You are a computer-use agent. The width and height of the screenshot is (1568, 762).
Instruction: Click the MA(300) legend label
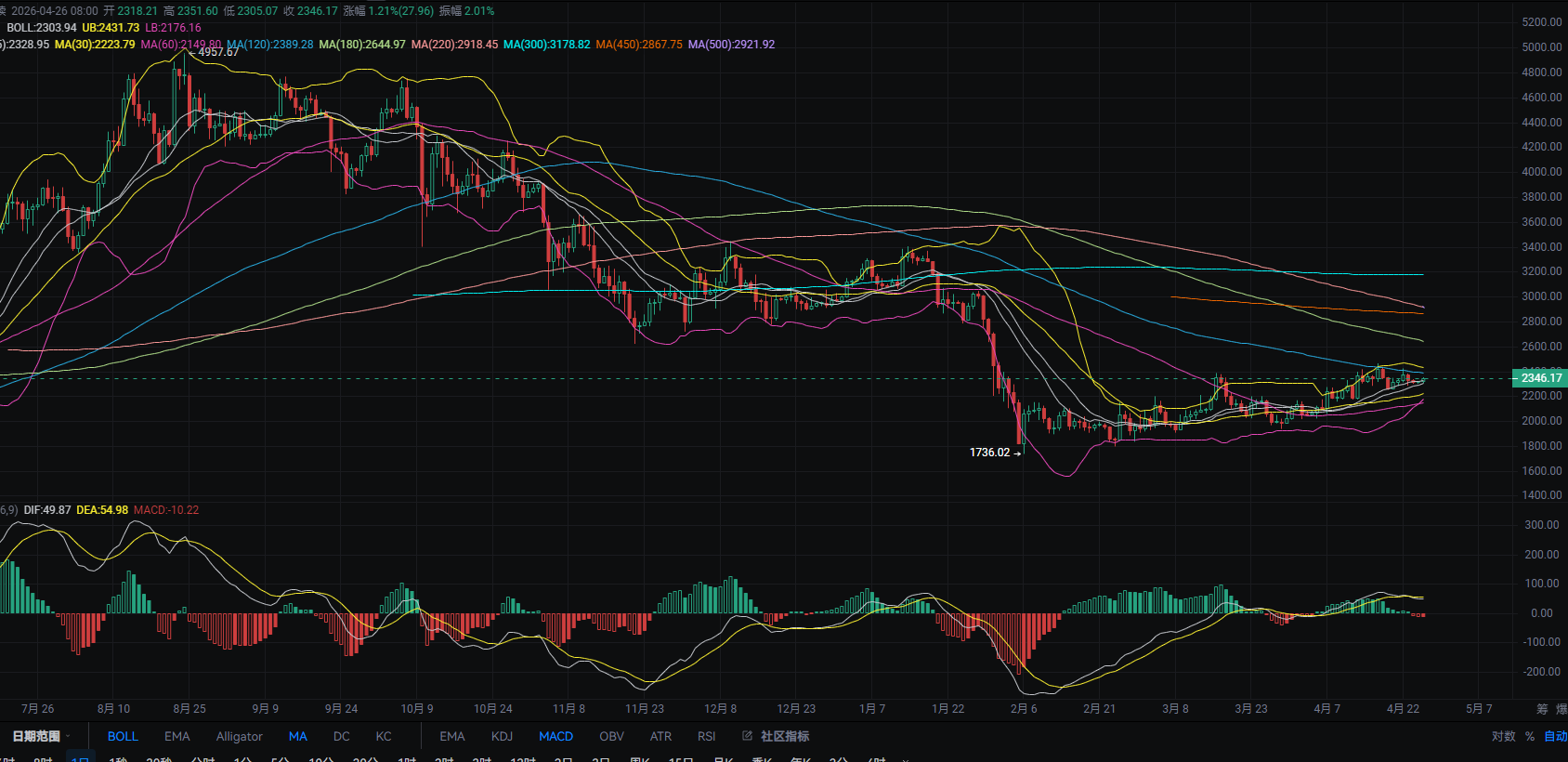[546, 45]
